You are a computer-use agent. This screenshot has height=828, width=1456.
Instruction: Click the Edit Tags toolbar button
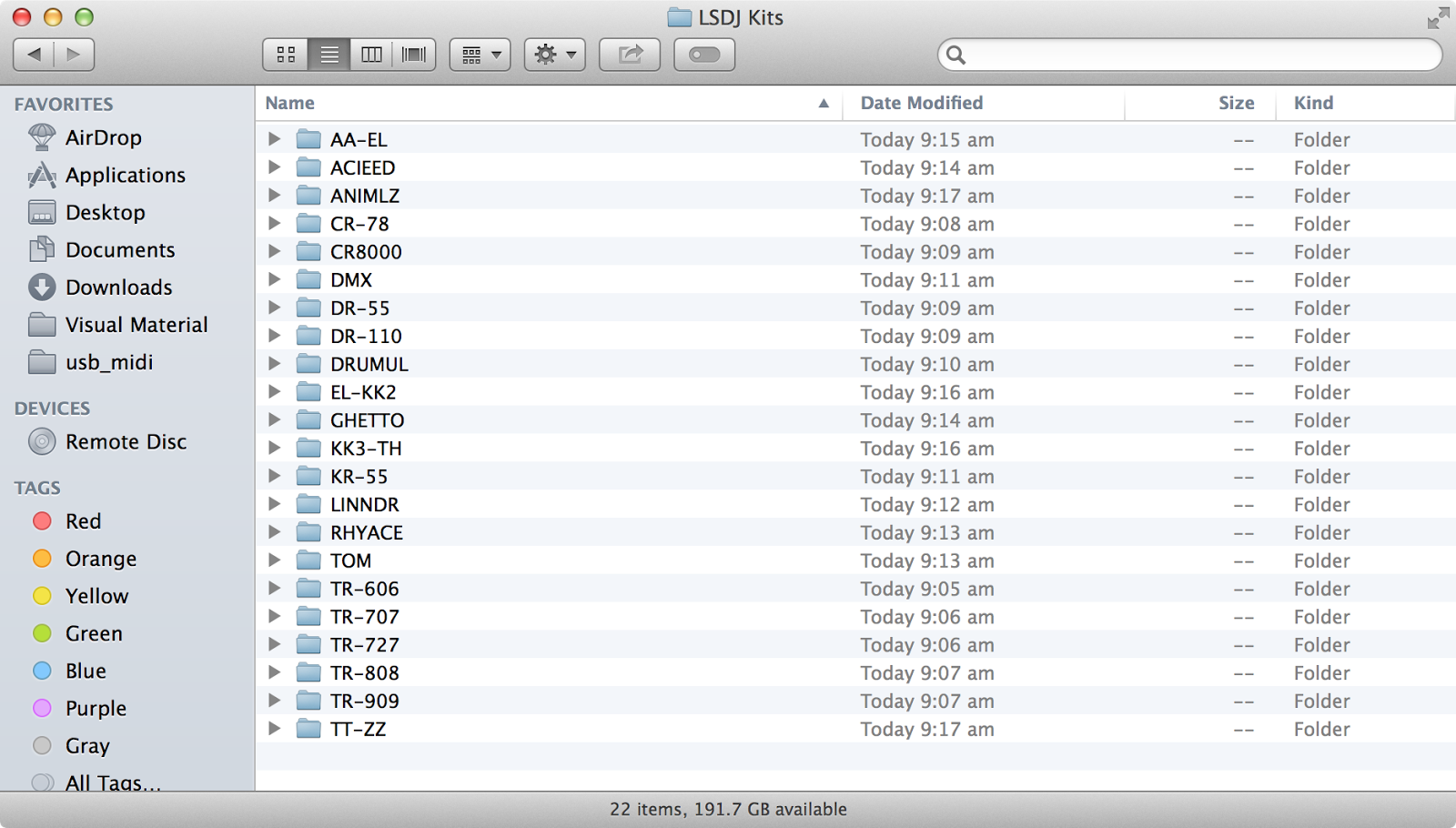pyautogui.click(x=704, y=55)
